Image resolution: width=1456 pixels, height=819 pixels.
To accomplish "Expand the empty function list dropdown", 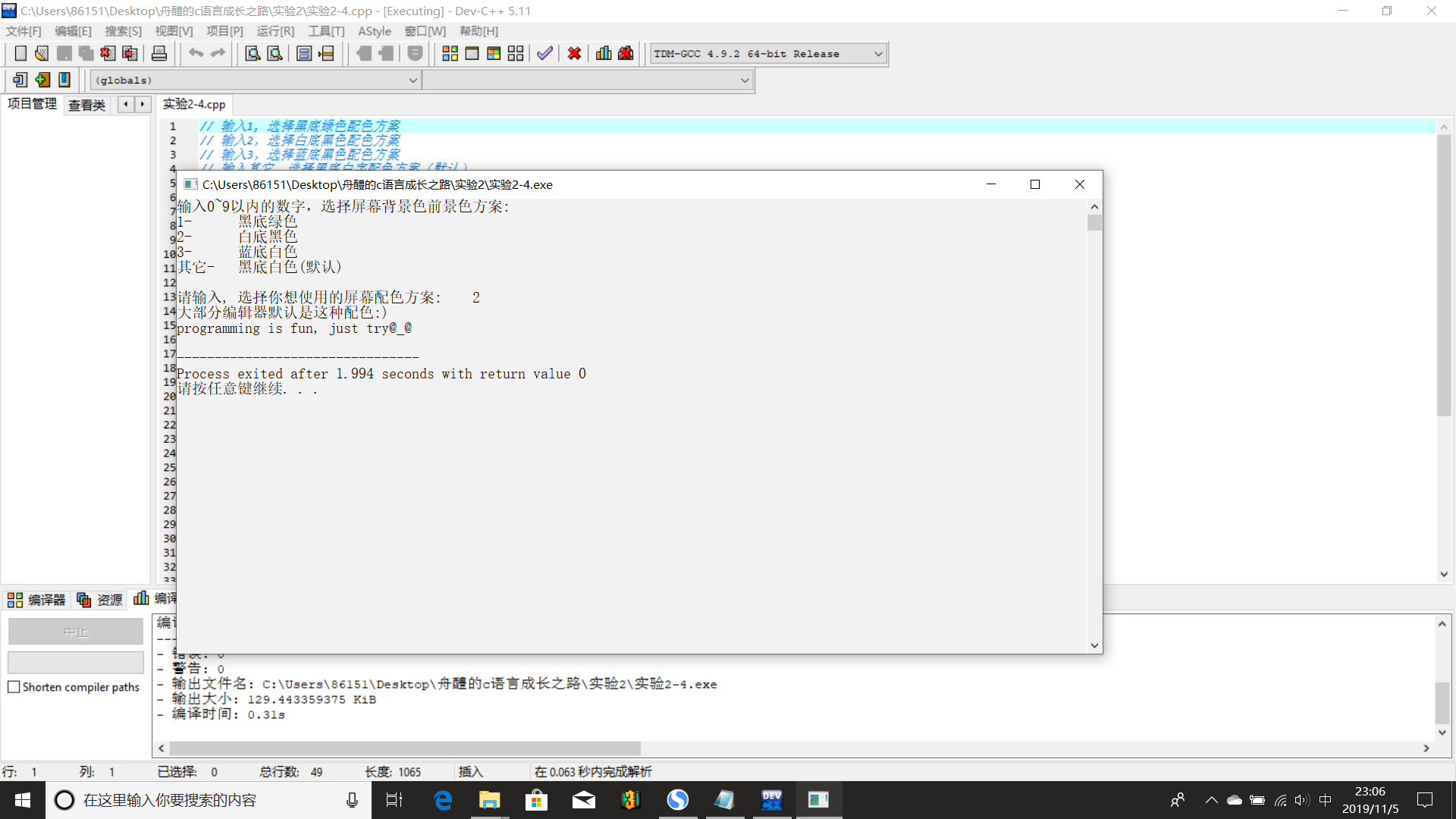I will point(745,80).
